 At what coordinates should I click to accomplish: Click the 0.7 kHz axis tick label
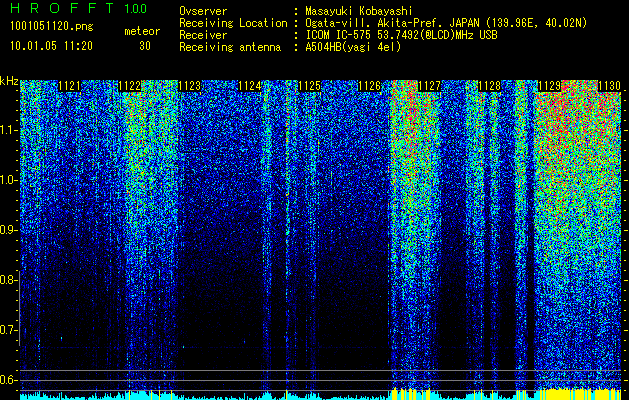8,330
